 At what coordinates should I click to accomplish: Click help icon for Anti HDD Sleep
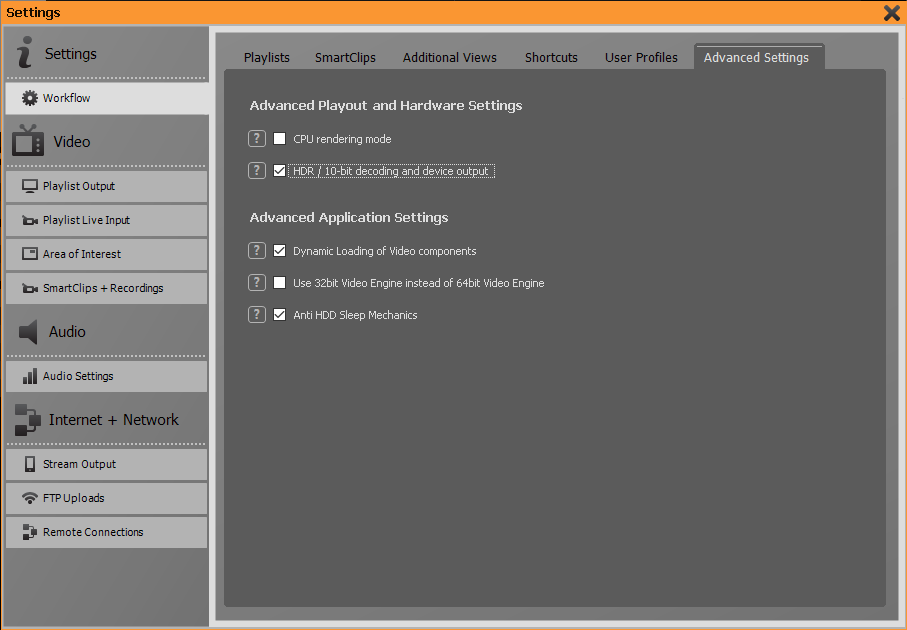257,315
